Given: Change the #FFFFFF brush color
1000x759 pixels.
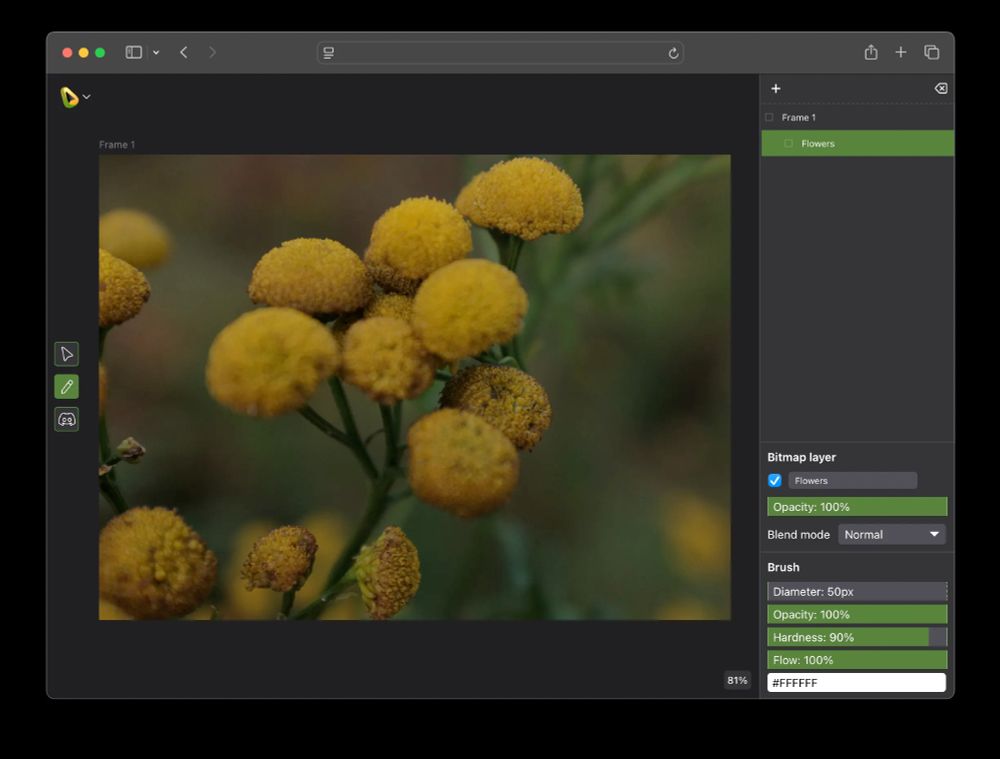Looking at the screenshot, I should point(857,682).
